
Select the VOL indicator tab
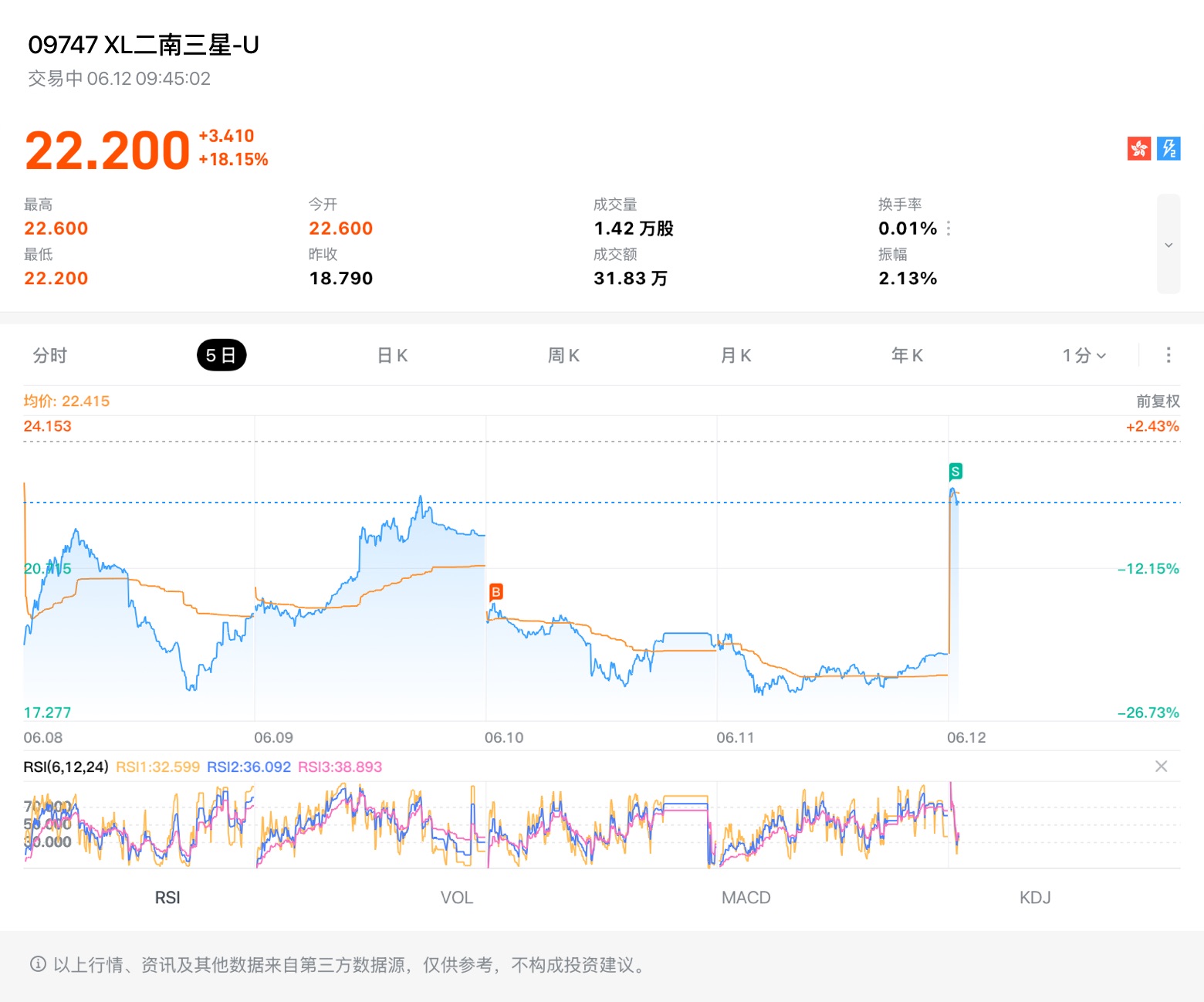click(x=457, y=898)
